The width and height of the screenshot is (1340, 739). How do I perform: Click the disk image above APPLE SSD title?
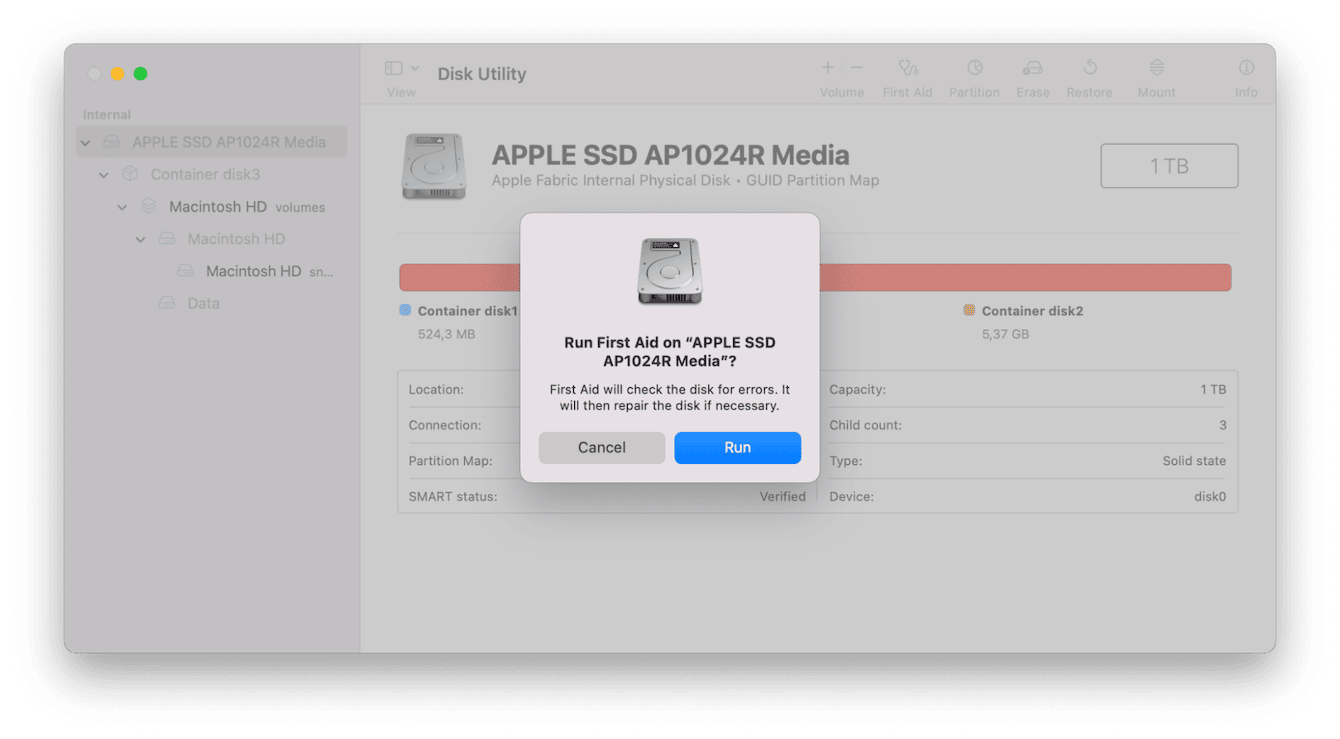point(434,166)
